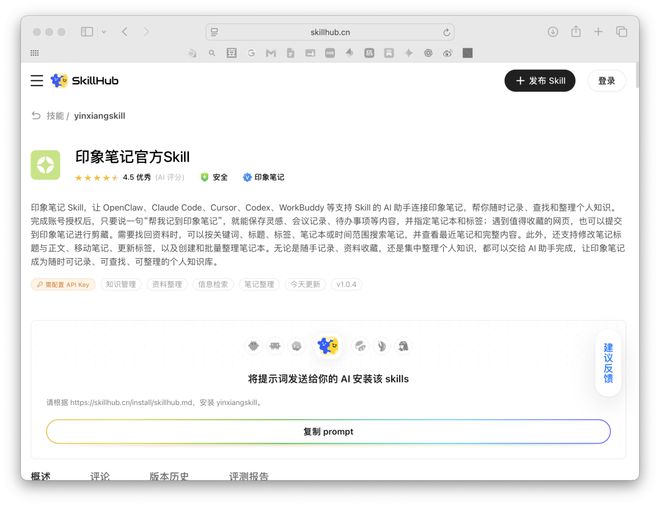This screenshot has width=660, height=506.
Task: Click the 需配置 API Key tag
Action: pos(63,285)
